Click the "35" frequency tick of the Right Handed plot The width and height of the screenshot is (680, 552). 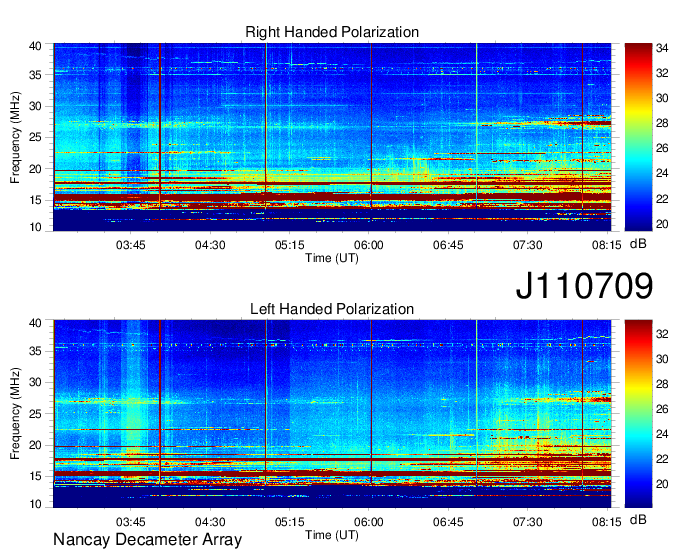point(35,75)
